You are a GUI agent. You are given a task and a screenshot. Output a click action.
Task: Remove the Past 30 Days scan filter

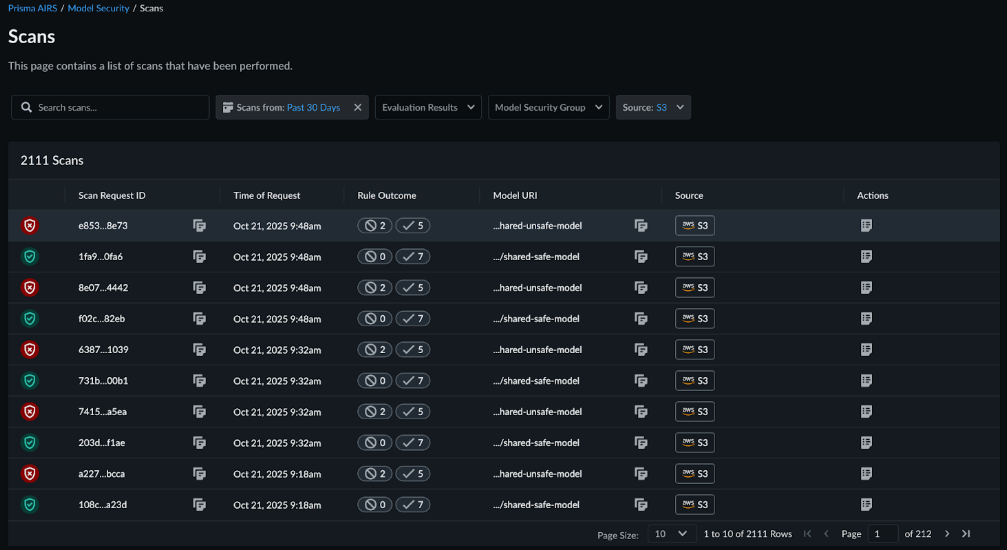[357, 108]
